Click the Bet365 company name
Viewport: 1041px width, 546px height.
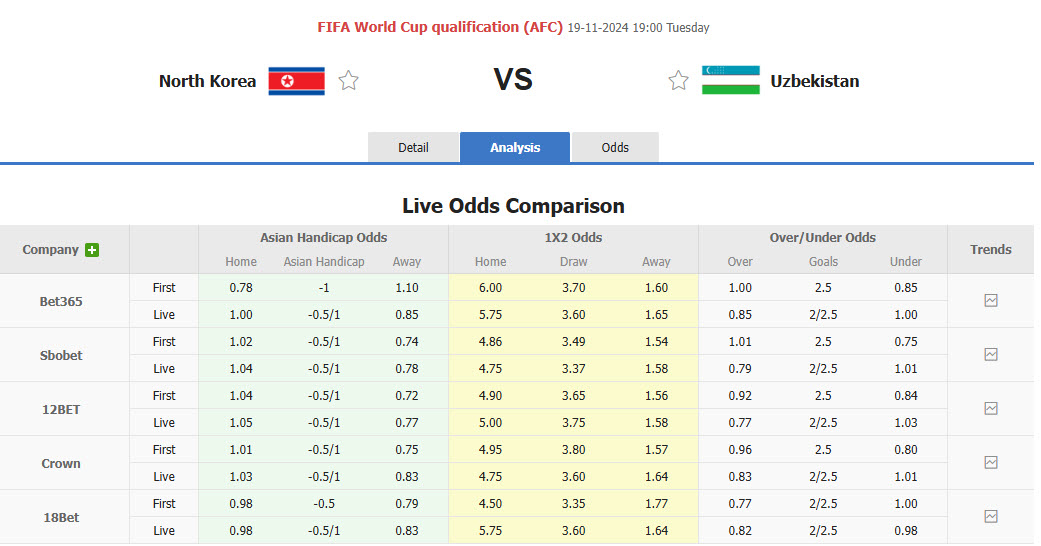[61, 301]
